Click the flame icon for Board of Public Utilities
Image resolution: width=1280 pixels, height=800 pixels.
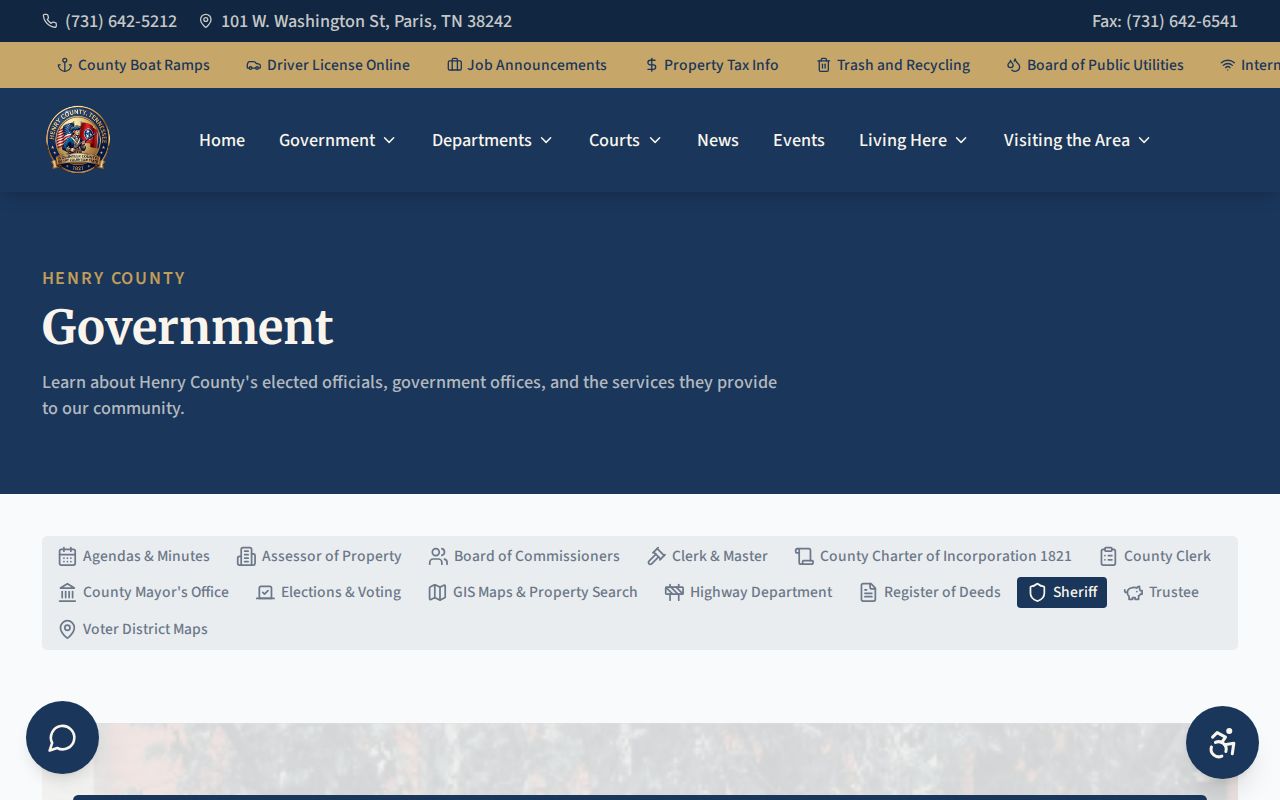[1014, 65]
